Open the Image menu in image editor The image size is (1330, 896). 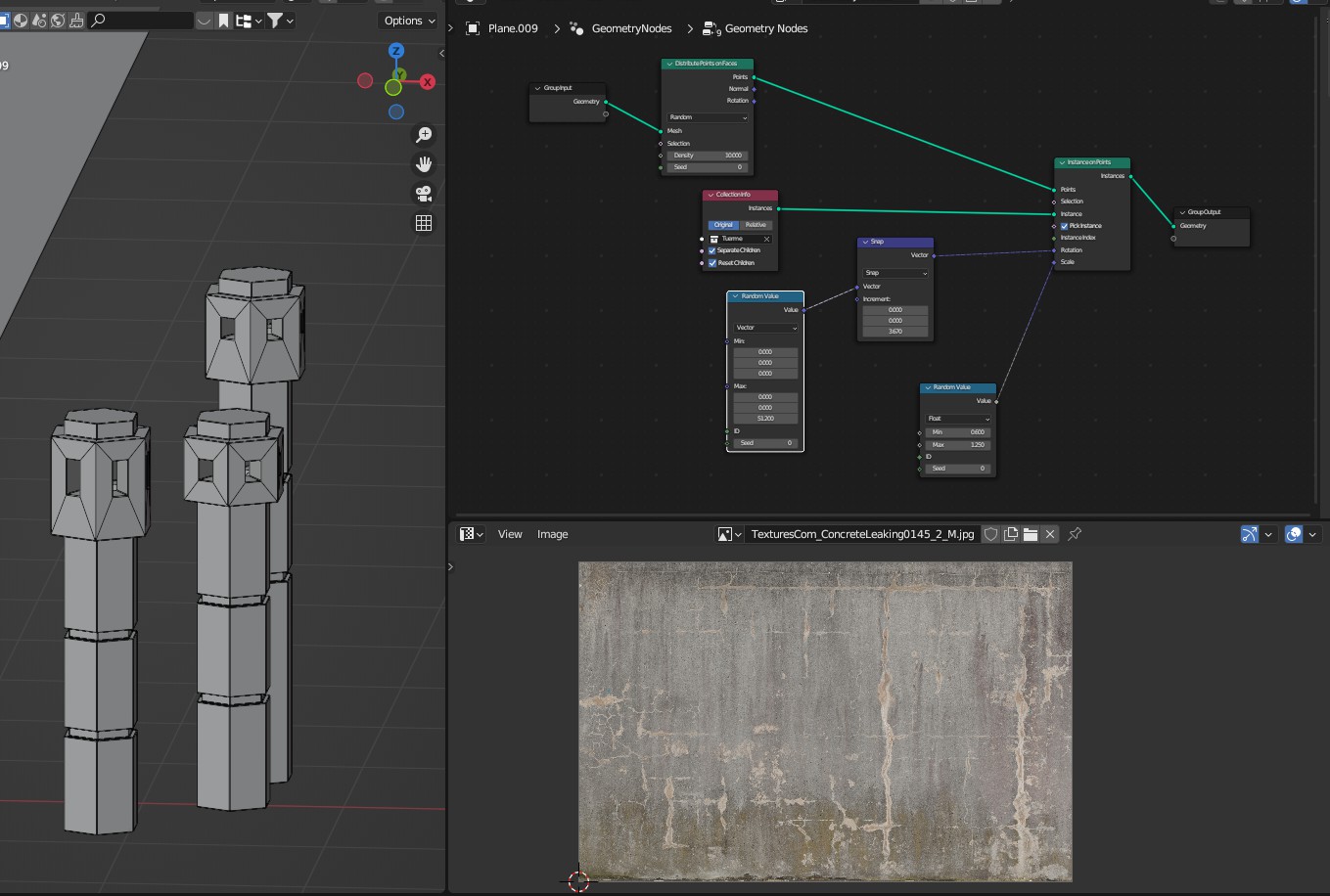coord(552,534)
